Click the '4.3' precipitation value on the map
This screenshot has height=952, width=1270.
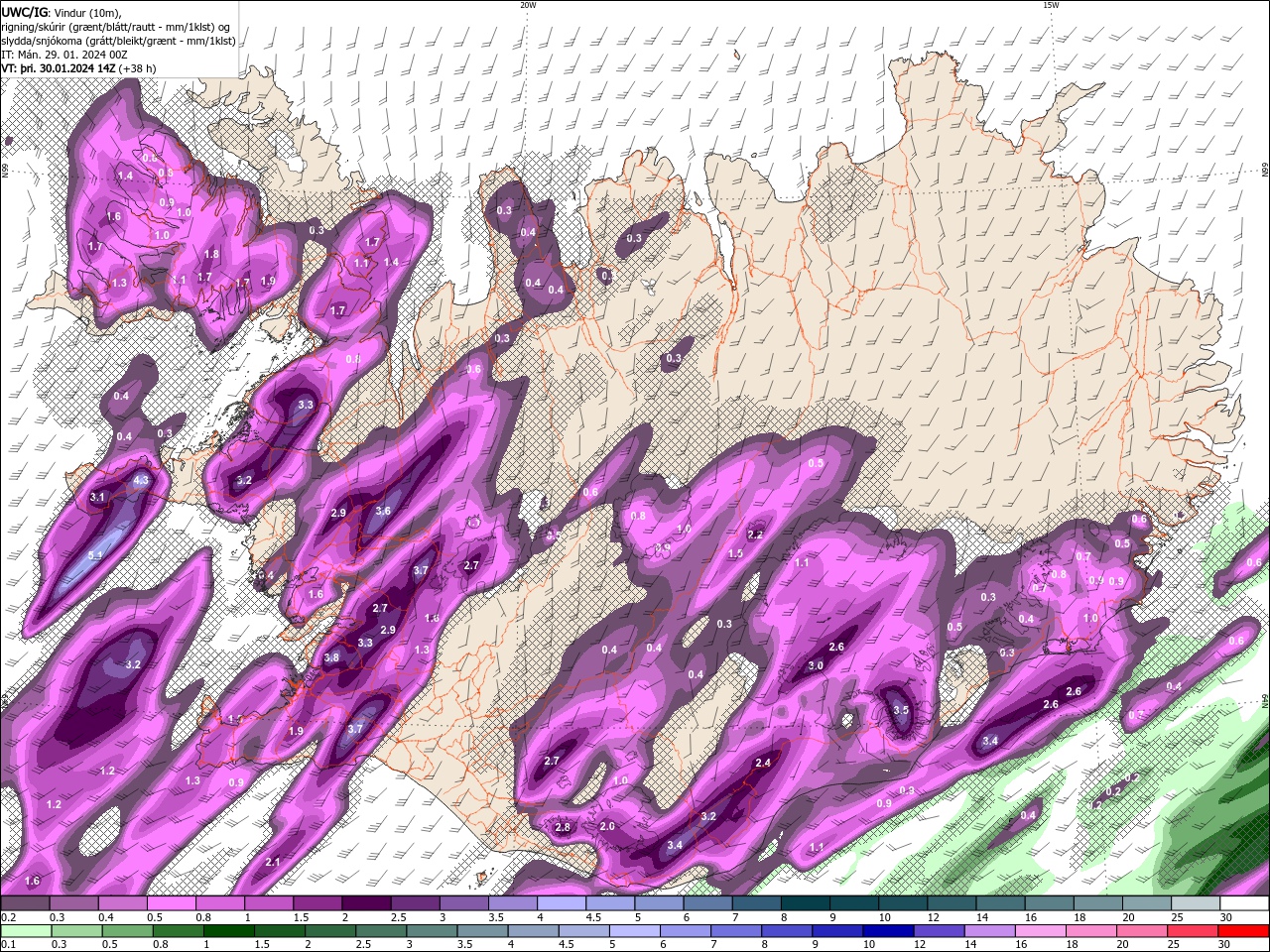[140, 480]
